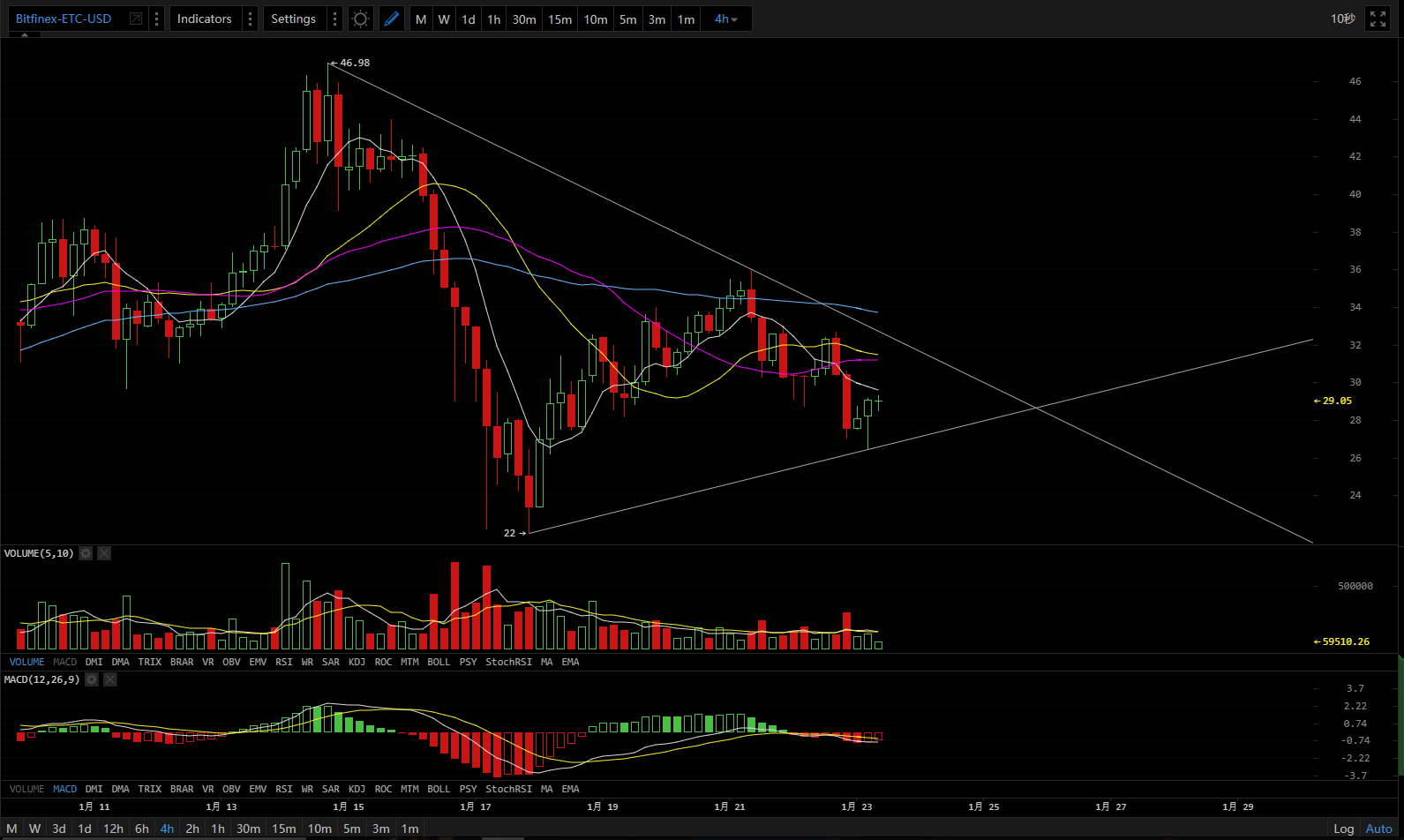Enter fullscreen with the expand arrows icon

(1378, 19)
